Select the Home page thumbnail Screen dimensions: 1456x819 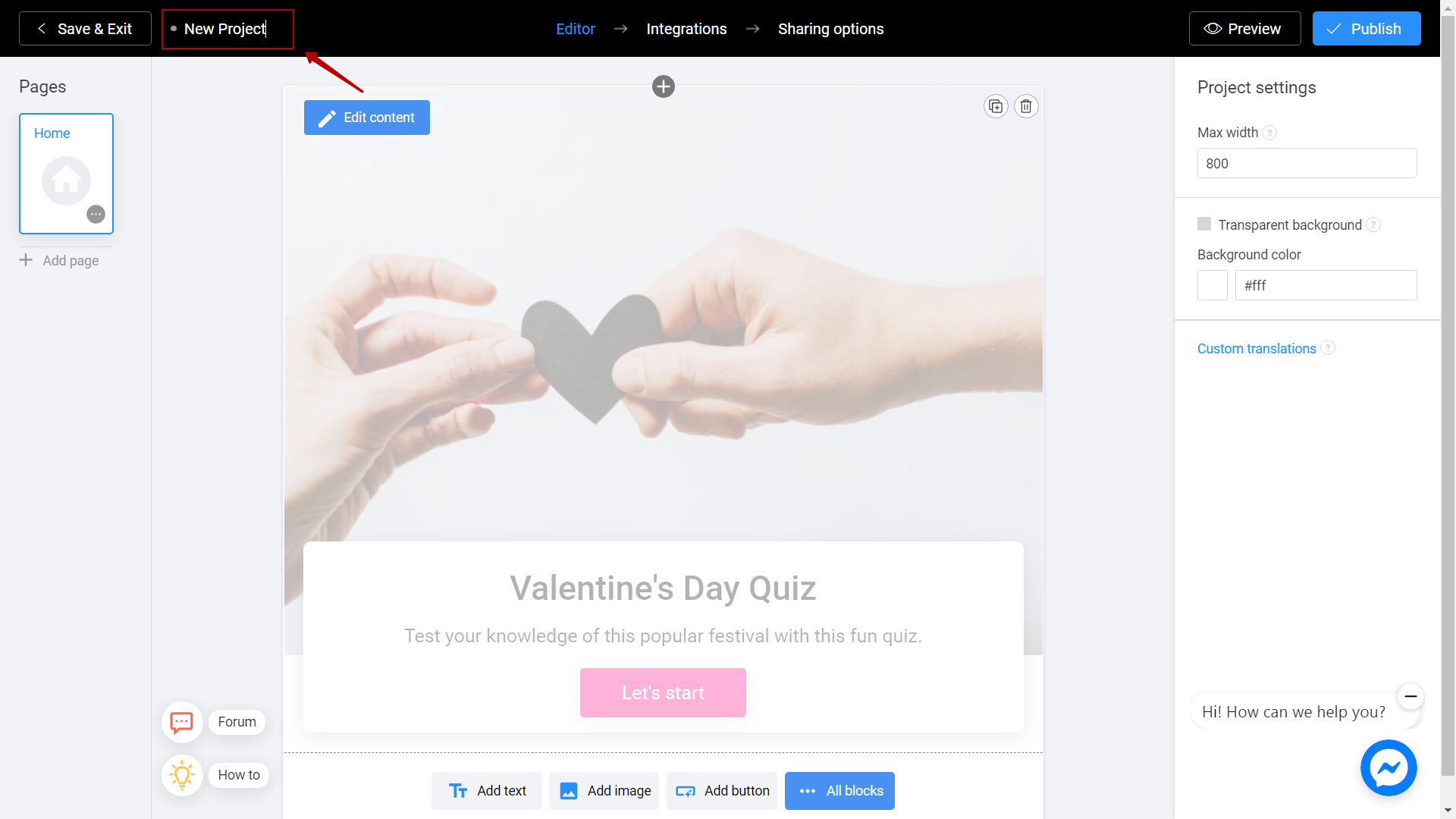66,173
